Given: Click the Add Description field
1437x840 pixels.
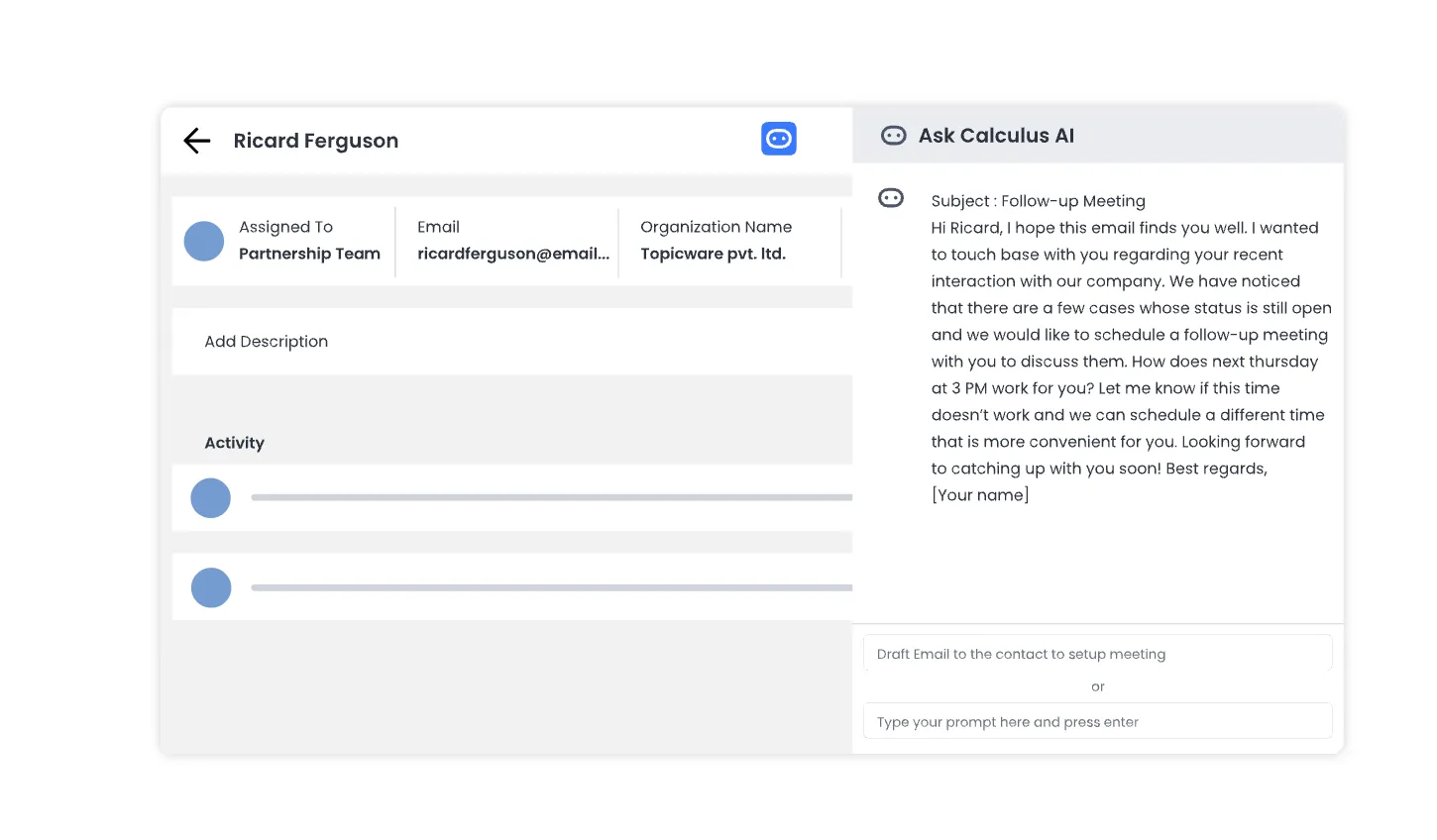Looking at the screenshot, I should point(512,342).
